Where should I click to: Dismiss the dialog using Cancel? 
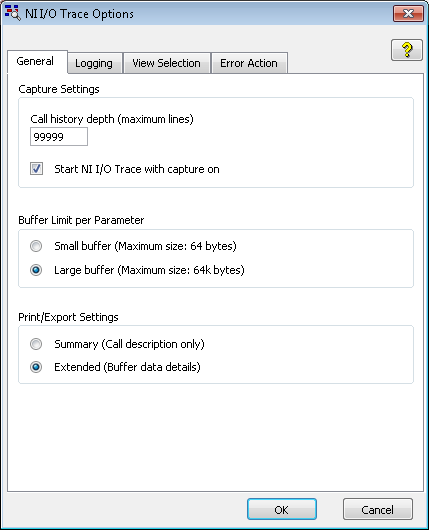(x=378, y=509)
